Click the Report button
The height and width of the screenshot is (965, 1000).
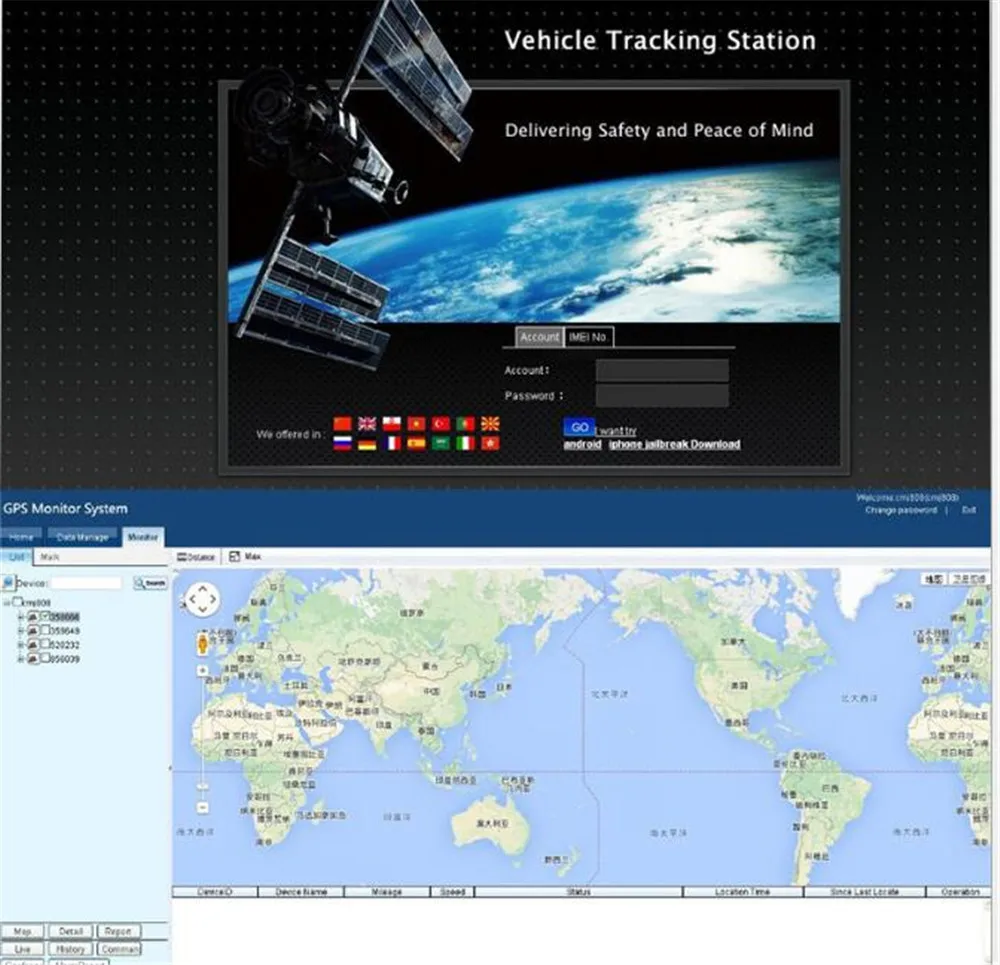point(119,931)
